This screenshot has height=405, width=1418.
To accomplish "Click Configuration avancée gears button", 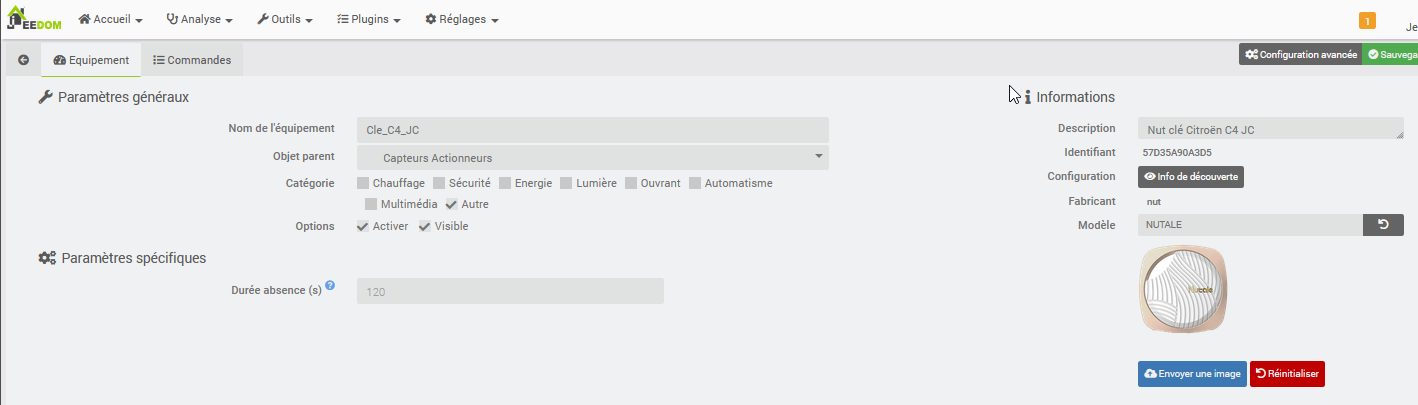I will [x=1300, y=55].
